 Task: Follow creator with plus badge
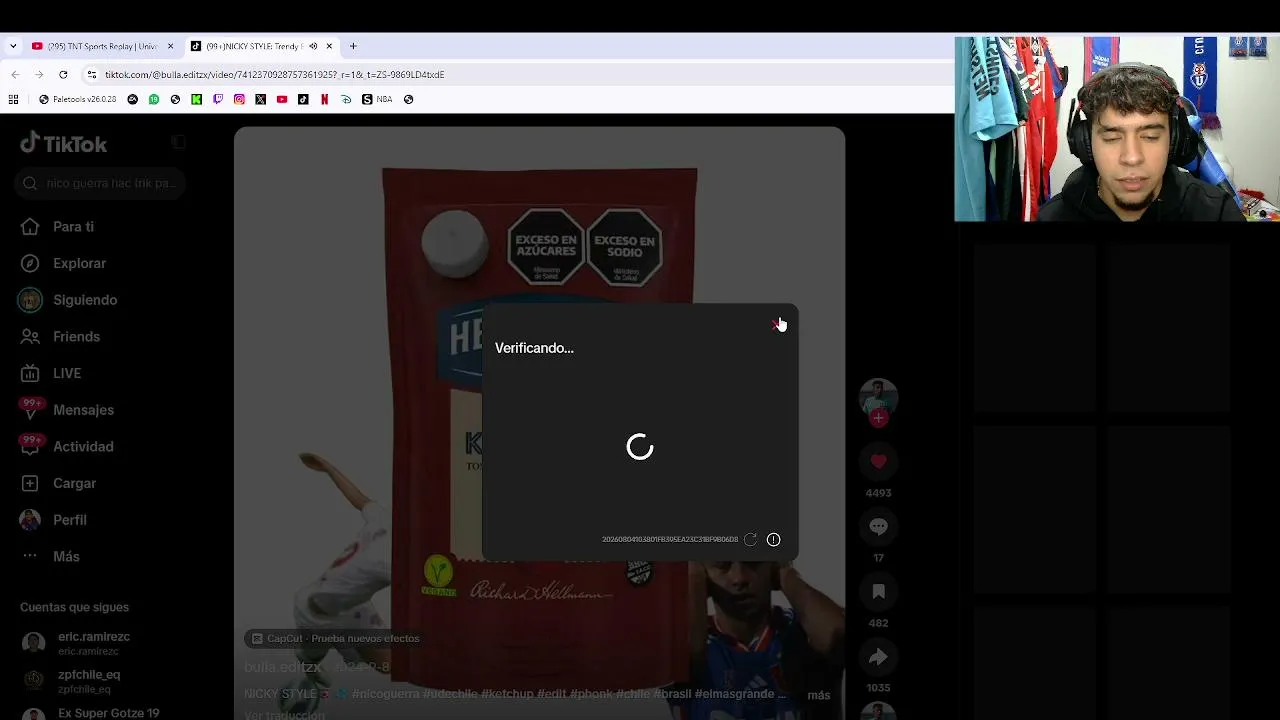pos(878,418)
